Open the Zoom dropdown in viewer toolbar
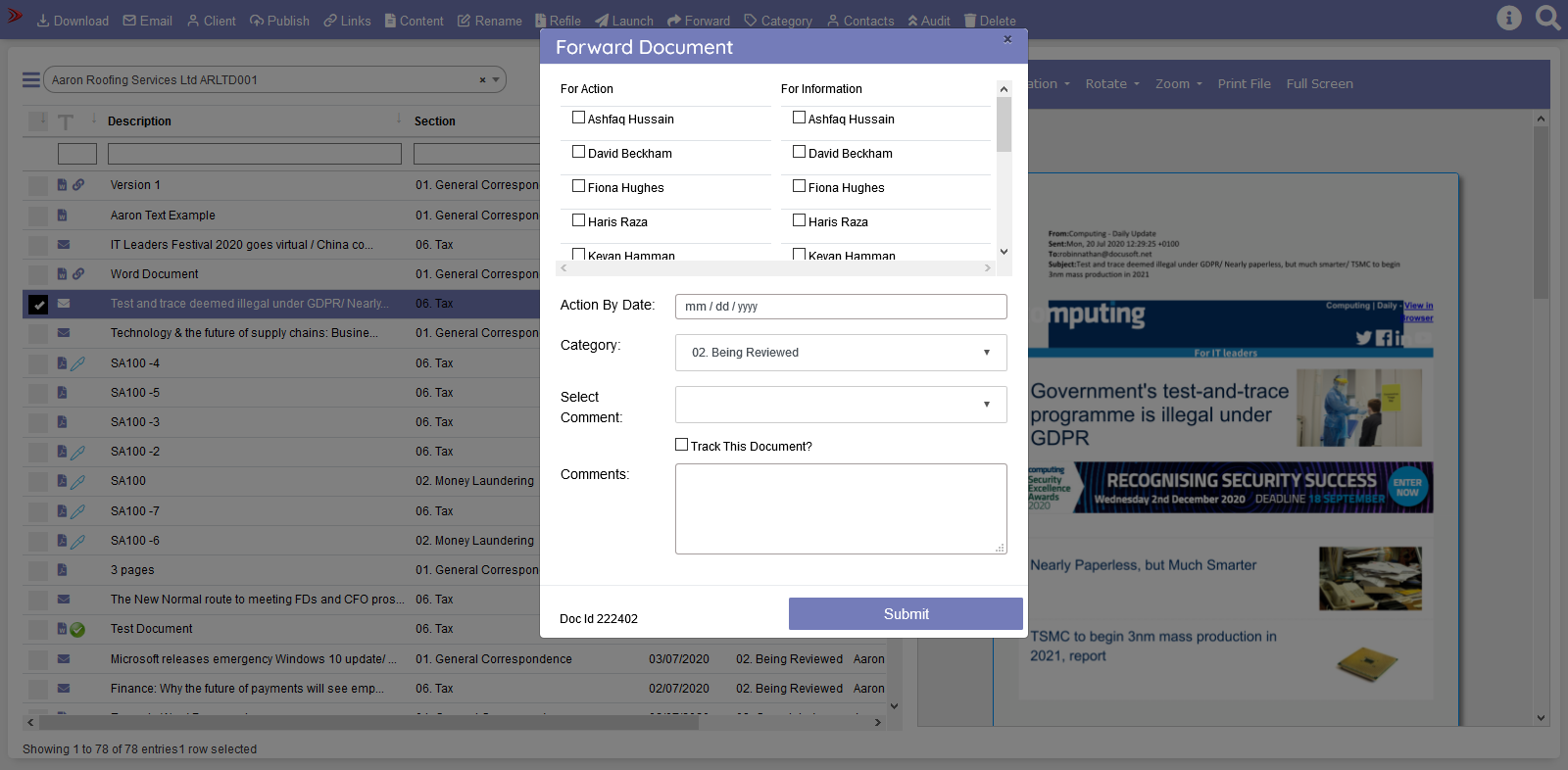Image resolution: width=1568 pixels, height=770 pixels. click(x=1179, y=84)
